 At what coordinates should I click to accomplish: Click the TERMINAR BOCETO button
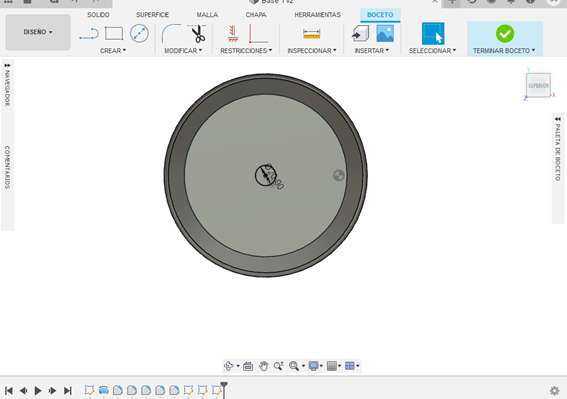click(505, 38)
